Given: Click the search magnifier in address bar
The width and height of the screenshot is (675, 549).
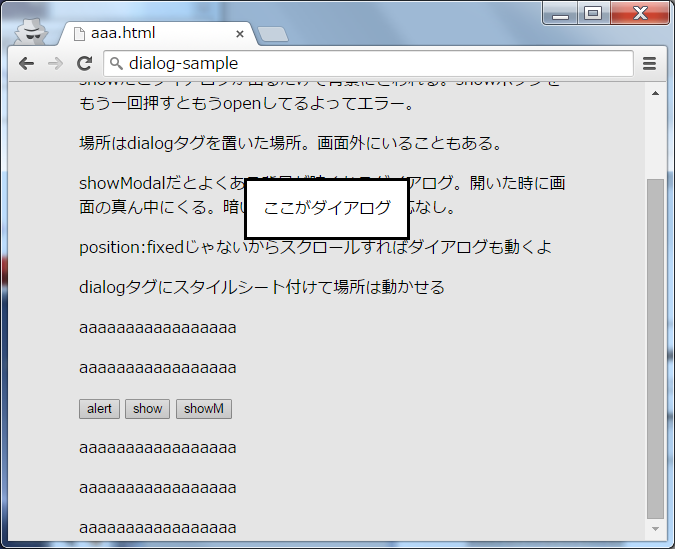Looking at the screenshot, I should point(115,63).
